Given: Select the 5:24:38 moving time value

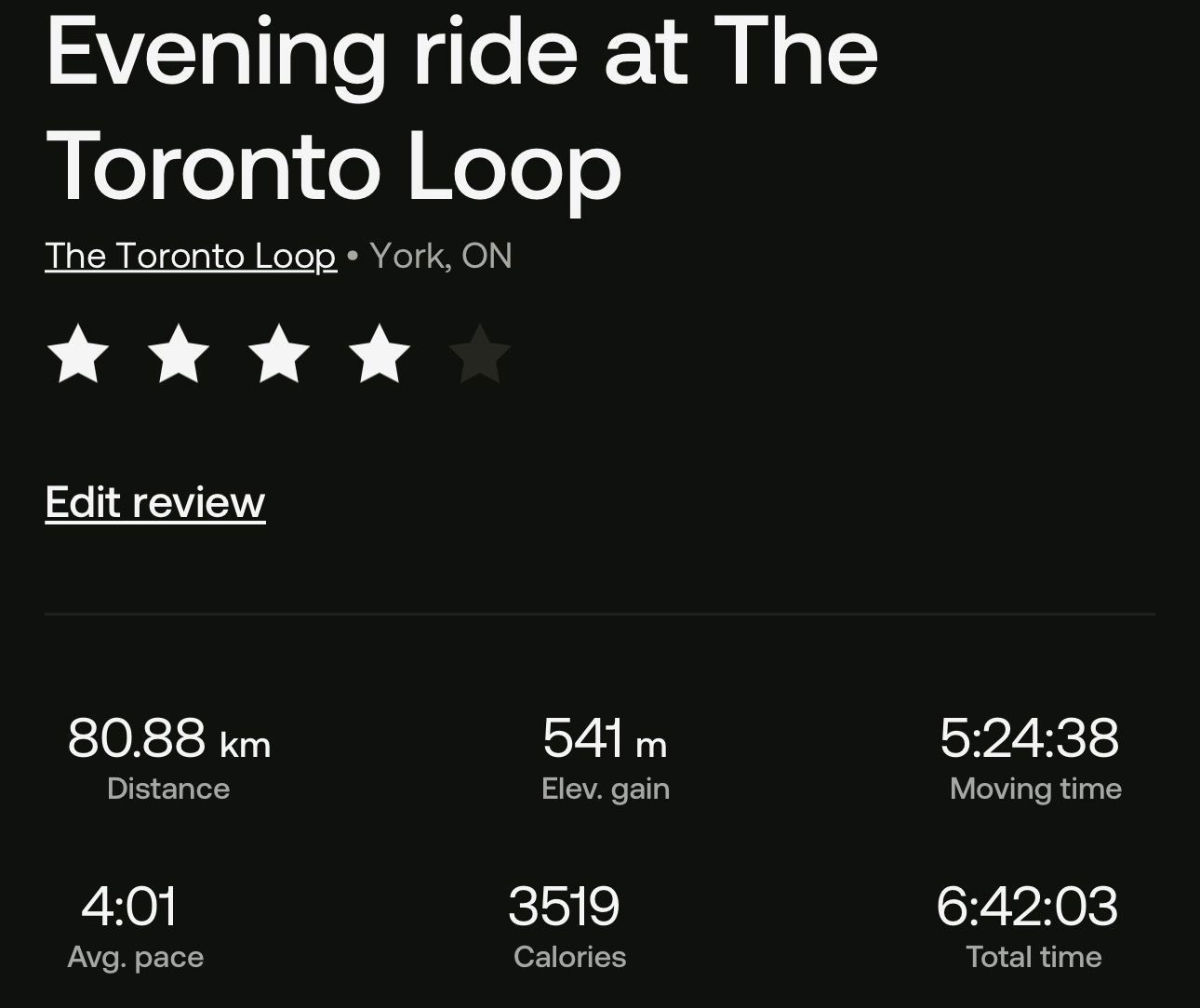Looking at the screenshot, I should tap(1029, 739).
